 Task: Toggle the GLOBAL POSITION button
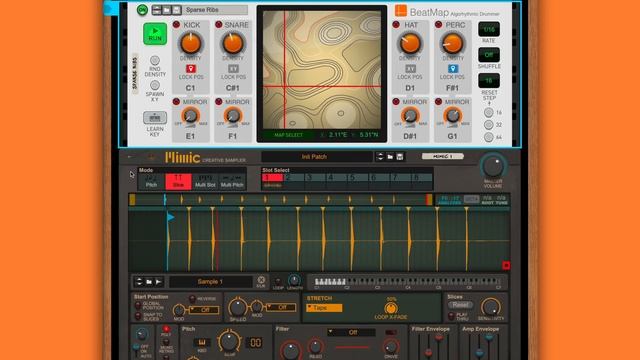[138, 305]
